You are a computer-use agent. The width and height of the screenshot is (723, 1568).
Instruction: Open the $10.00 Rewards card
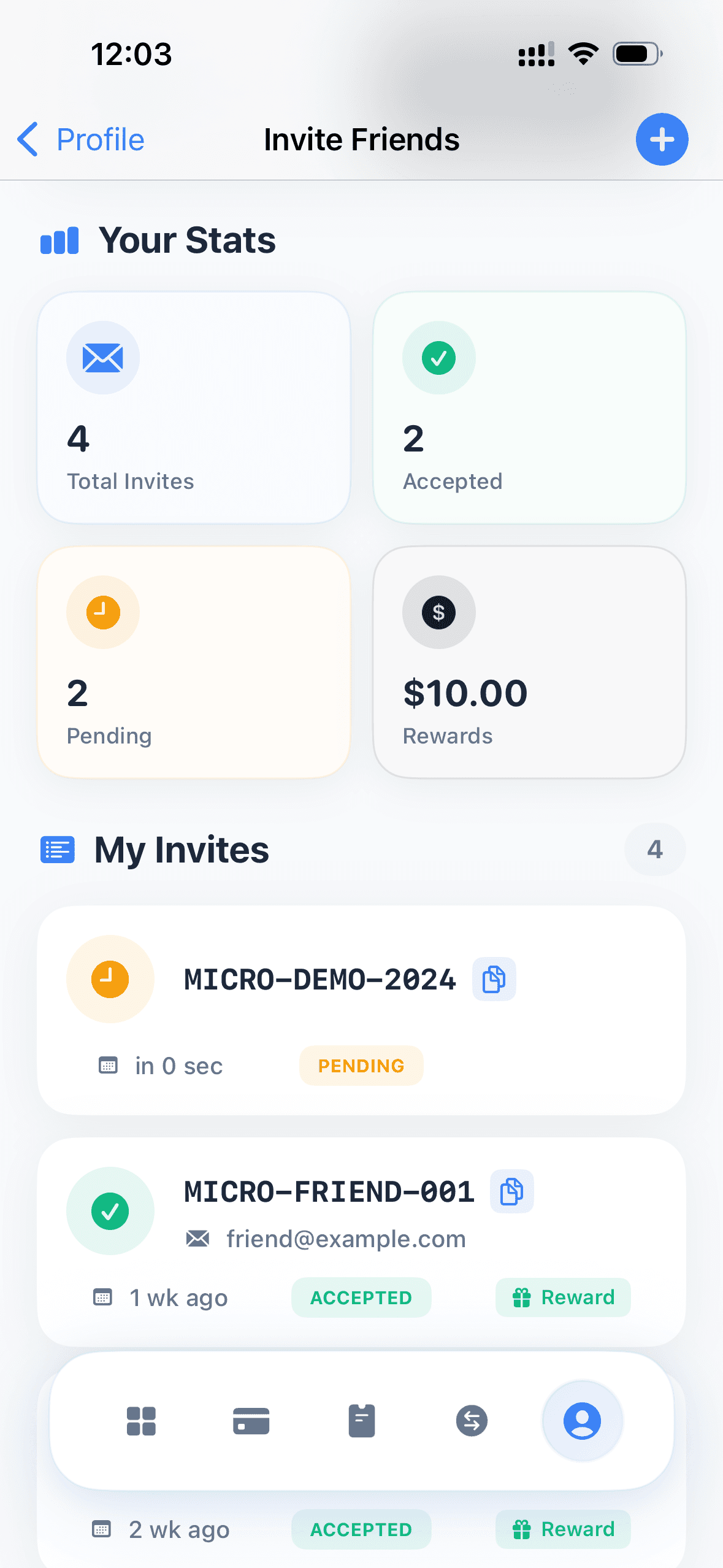(x=529, y=663)
